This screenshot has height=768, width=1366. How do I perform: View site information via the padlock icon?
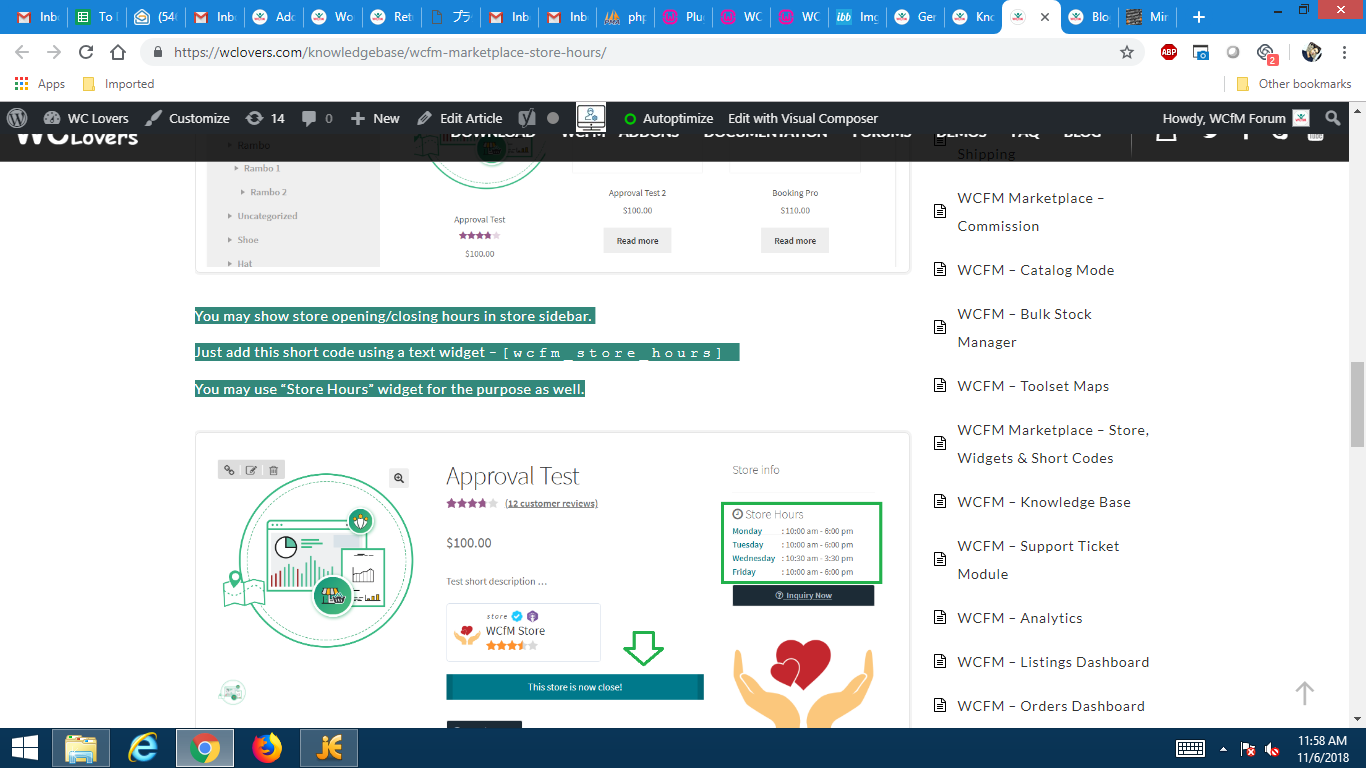coord(158,52)
